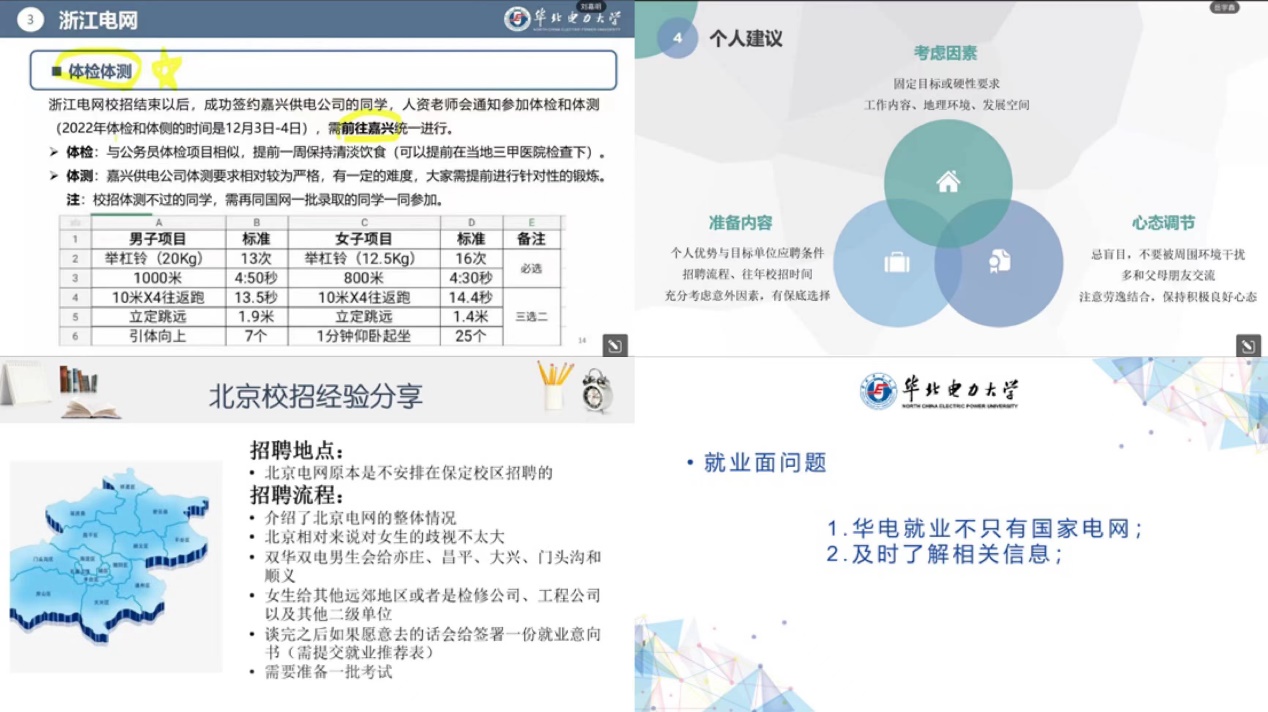
Task: Click the 个人建议 slide title
Action: pos(746,38)
